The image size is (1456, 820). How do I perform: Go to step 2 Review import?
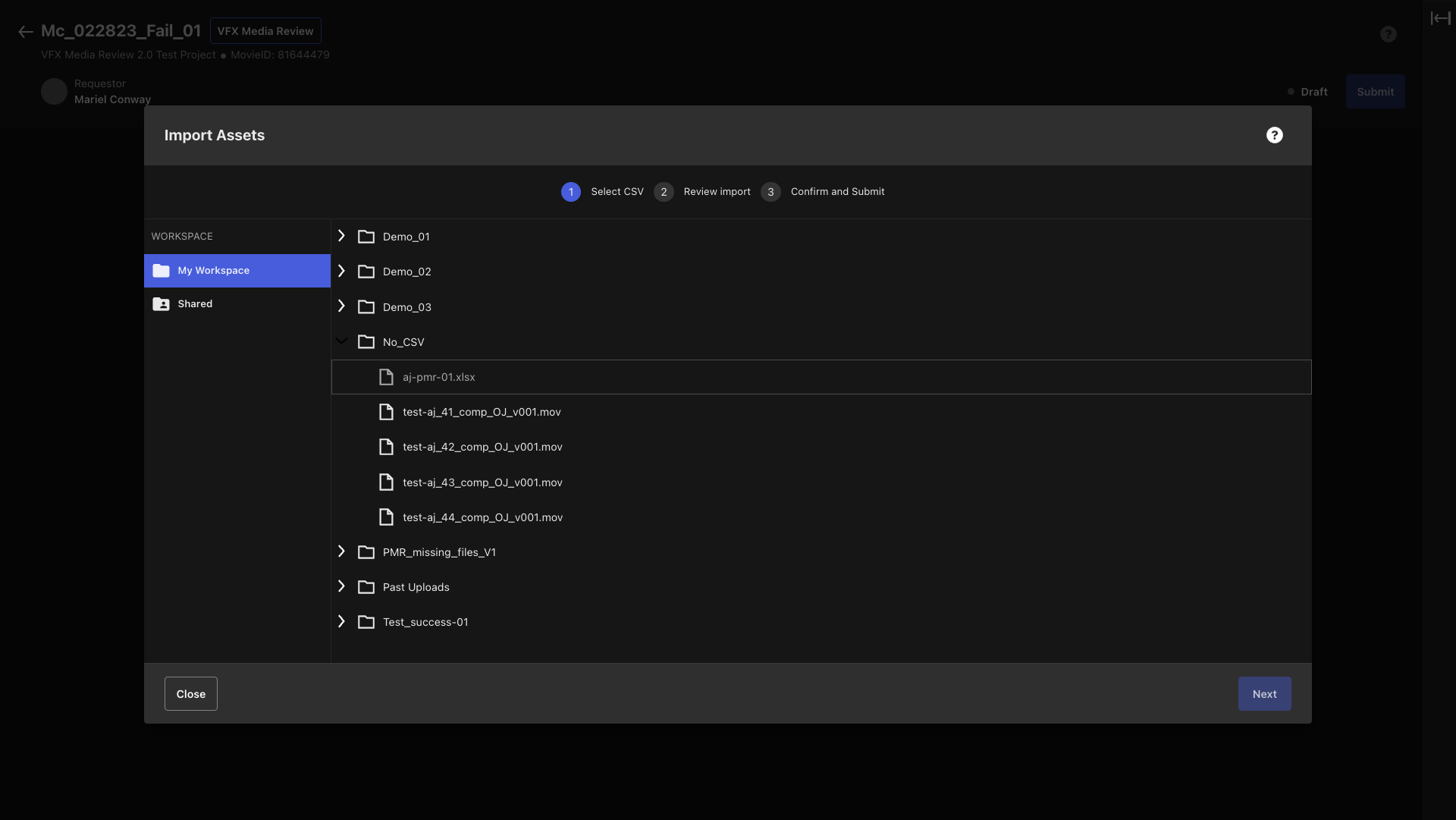702,192
